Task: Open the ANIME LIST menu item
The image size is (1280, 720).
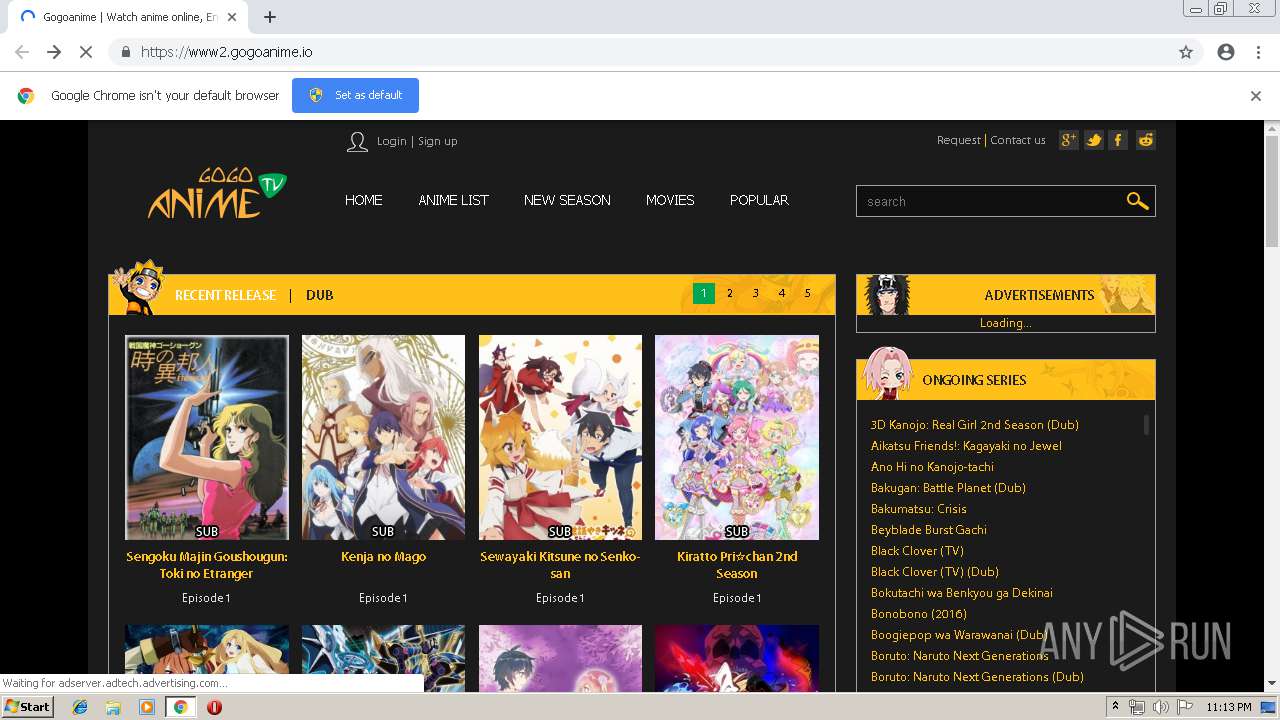Action: pyautogui.click(x=453, y=200)
